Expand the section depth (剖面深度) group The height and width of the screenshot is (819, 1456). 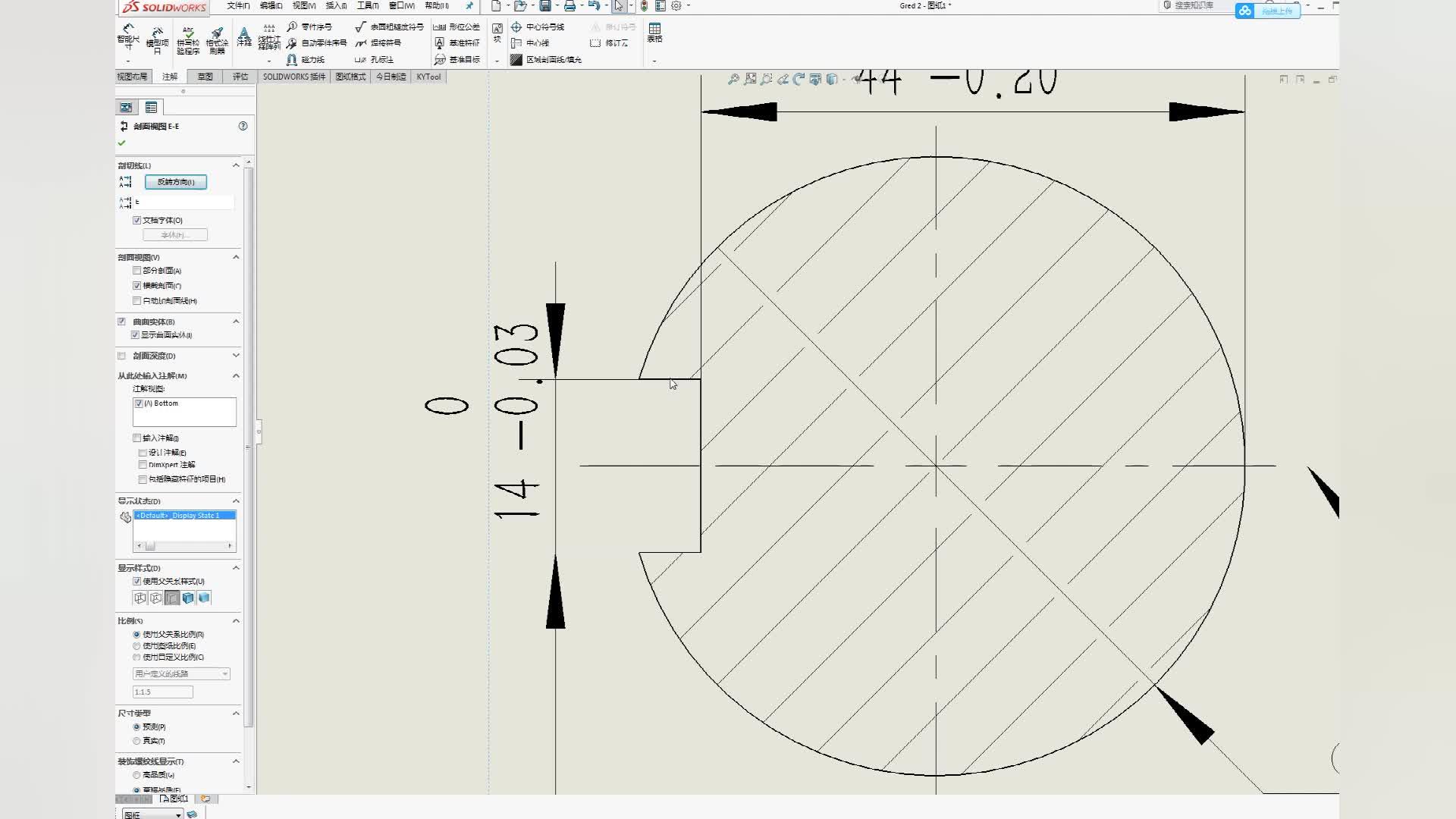coord(236,356)
